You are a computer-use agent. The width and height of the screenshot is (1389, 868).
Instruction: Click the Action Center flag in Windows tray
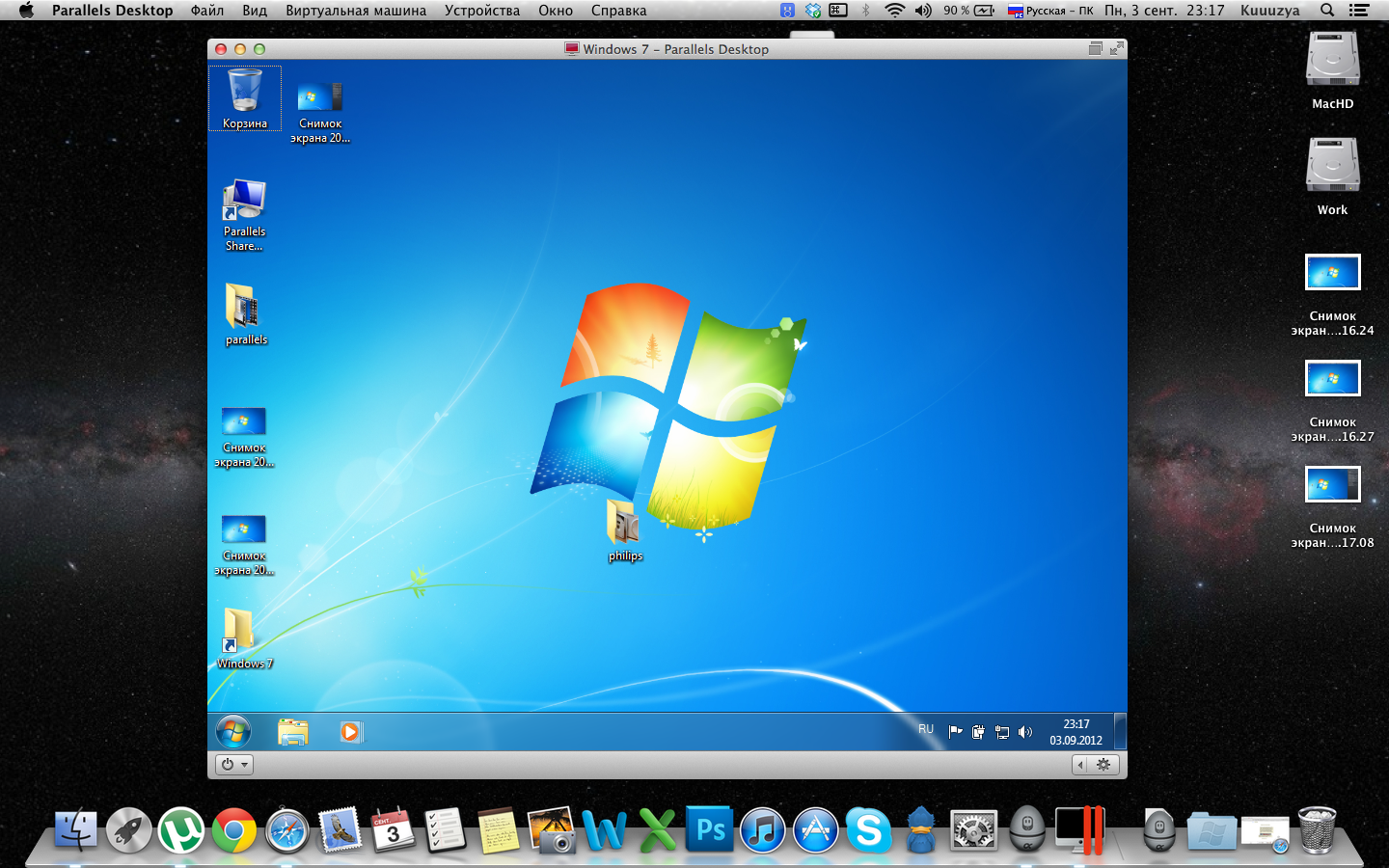pyautogui.click(x=956, y=732)
